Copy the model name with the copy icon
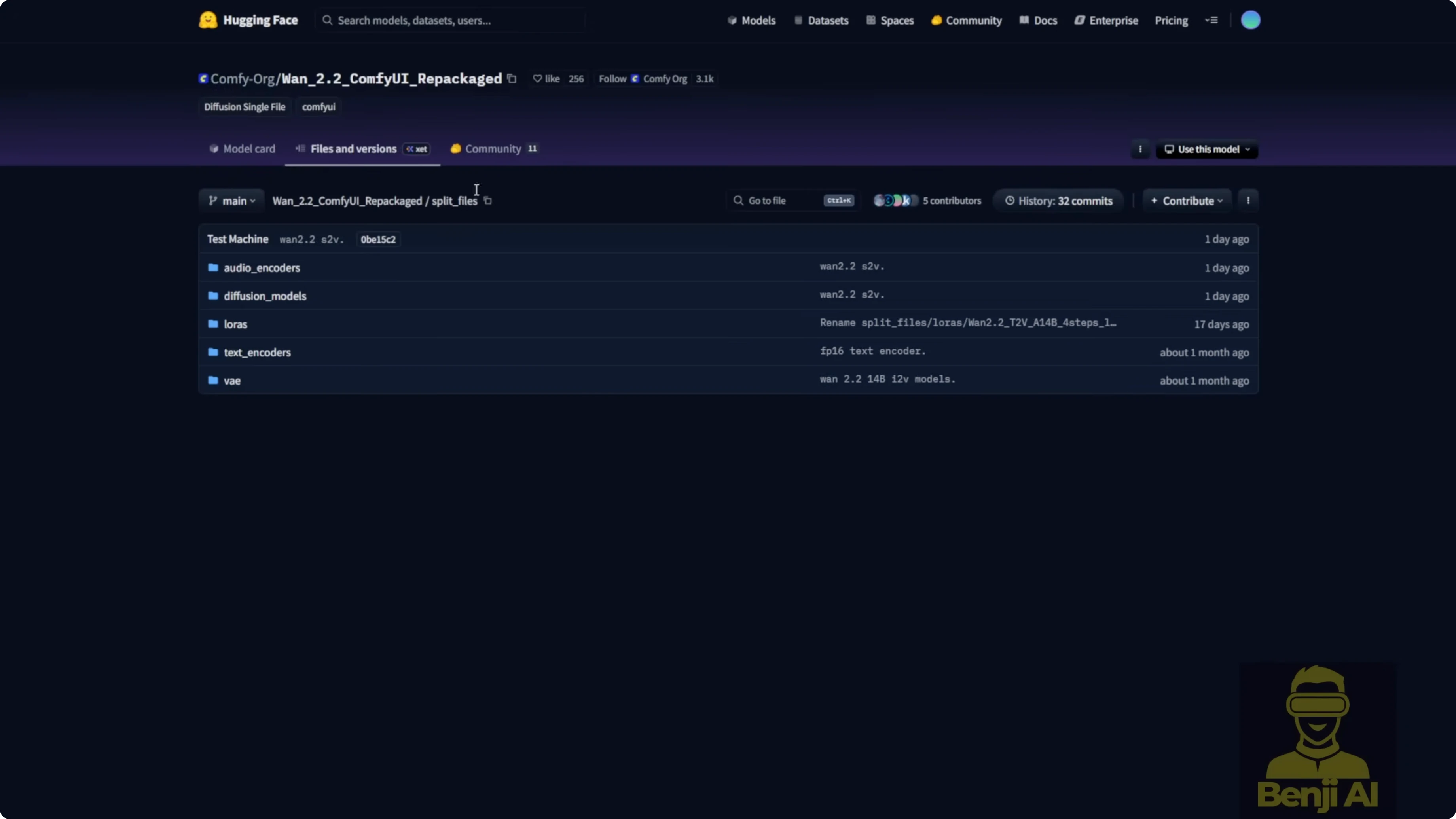 click(x=512, y=79)
